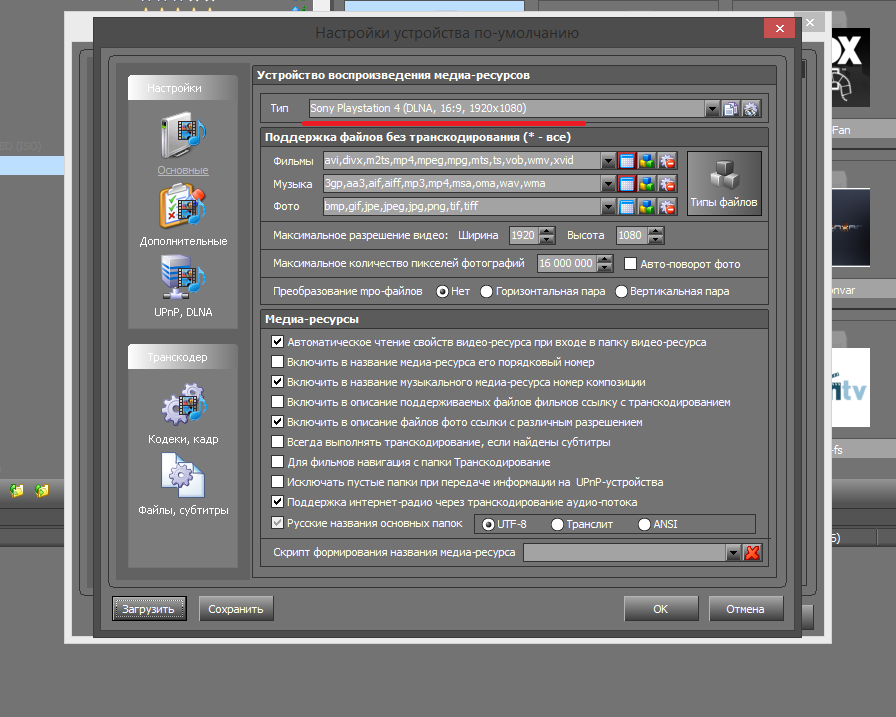Select the Горизонтальная пара radio button
Viewport: 896px width, 717px height.
[x=487, y=292]
